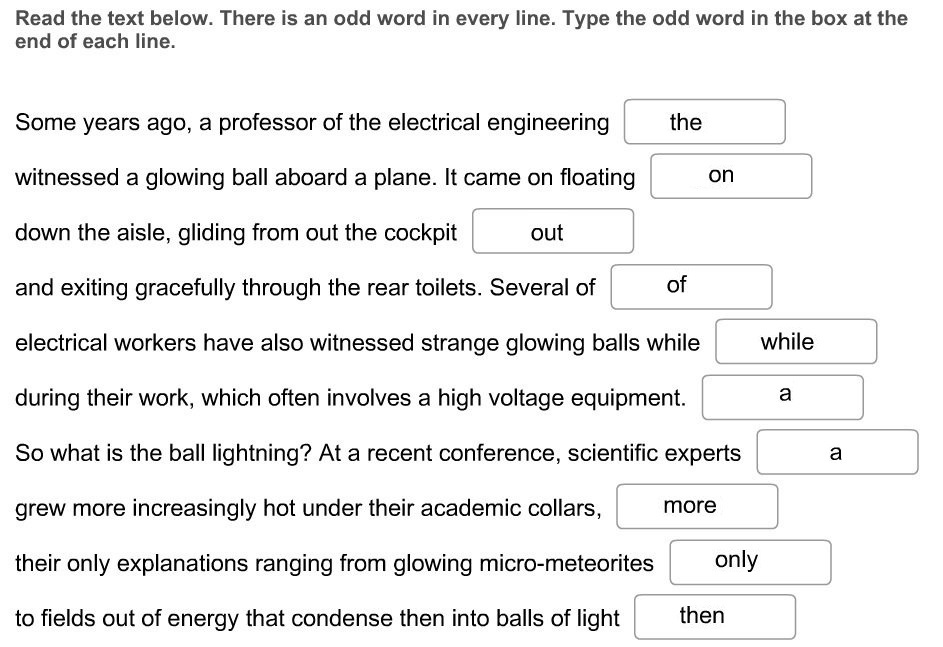Screen dimensions: 943x647
Task: Click the answer field containing "only"
Action: (x=750, y=562)
